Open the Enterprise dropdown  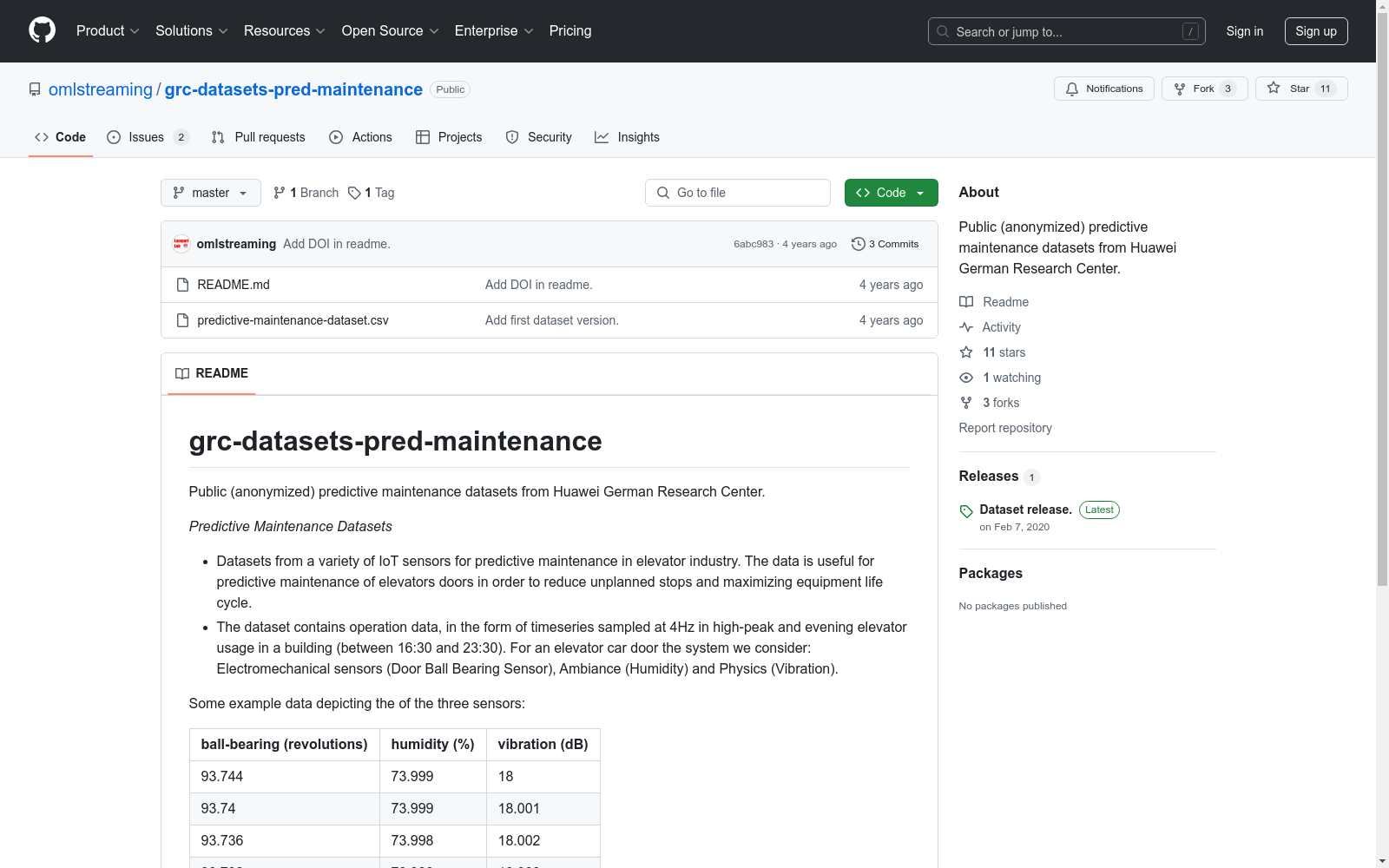pos(493,31)
